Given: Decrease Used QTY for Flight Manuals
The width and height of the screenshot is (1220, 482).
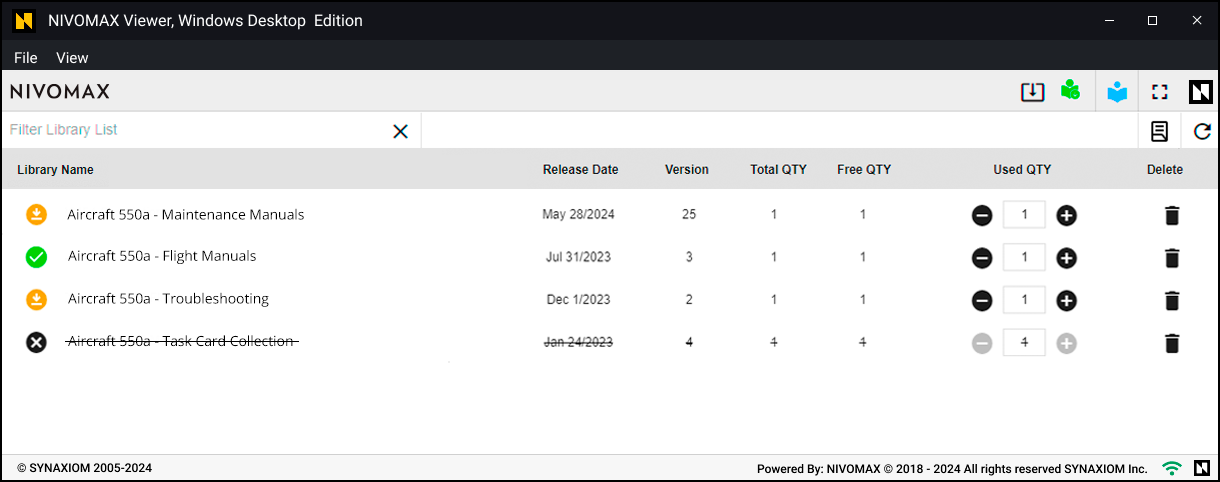Looking at the screenshot, I should click(x=982, y=258).
